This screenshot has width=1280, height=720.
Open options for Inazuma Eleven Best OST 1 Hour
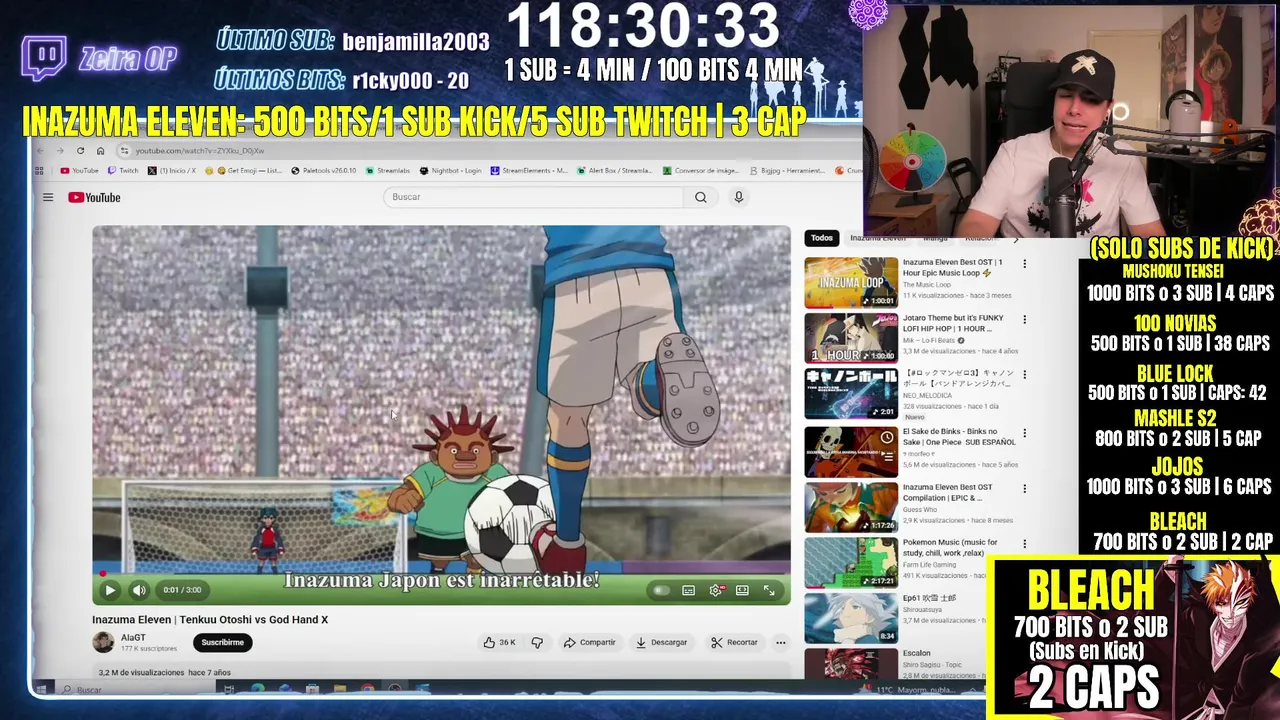pyautogui.click(x=1024, y=264)
